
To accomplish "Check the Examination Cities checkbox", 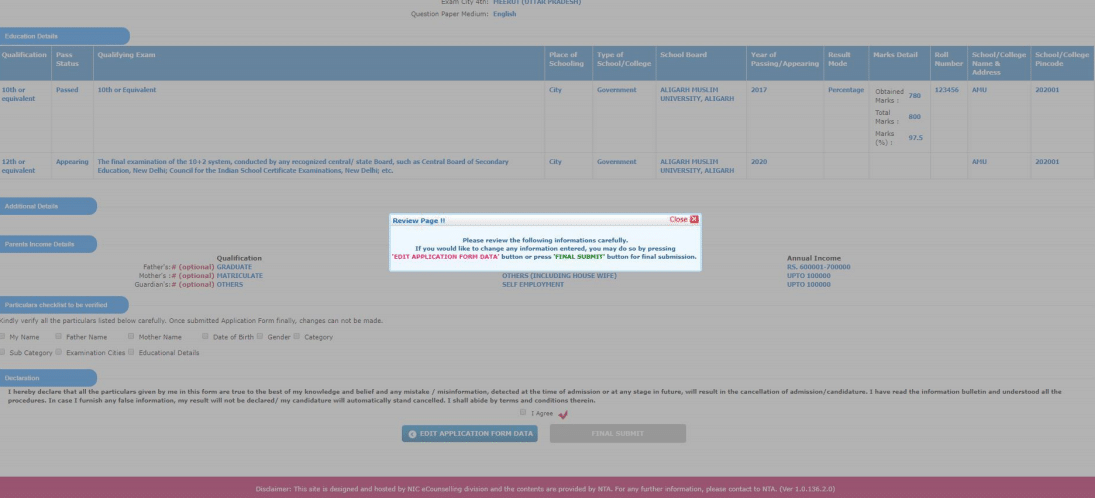I will click(x=59, y=352).
